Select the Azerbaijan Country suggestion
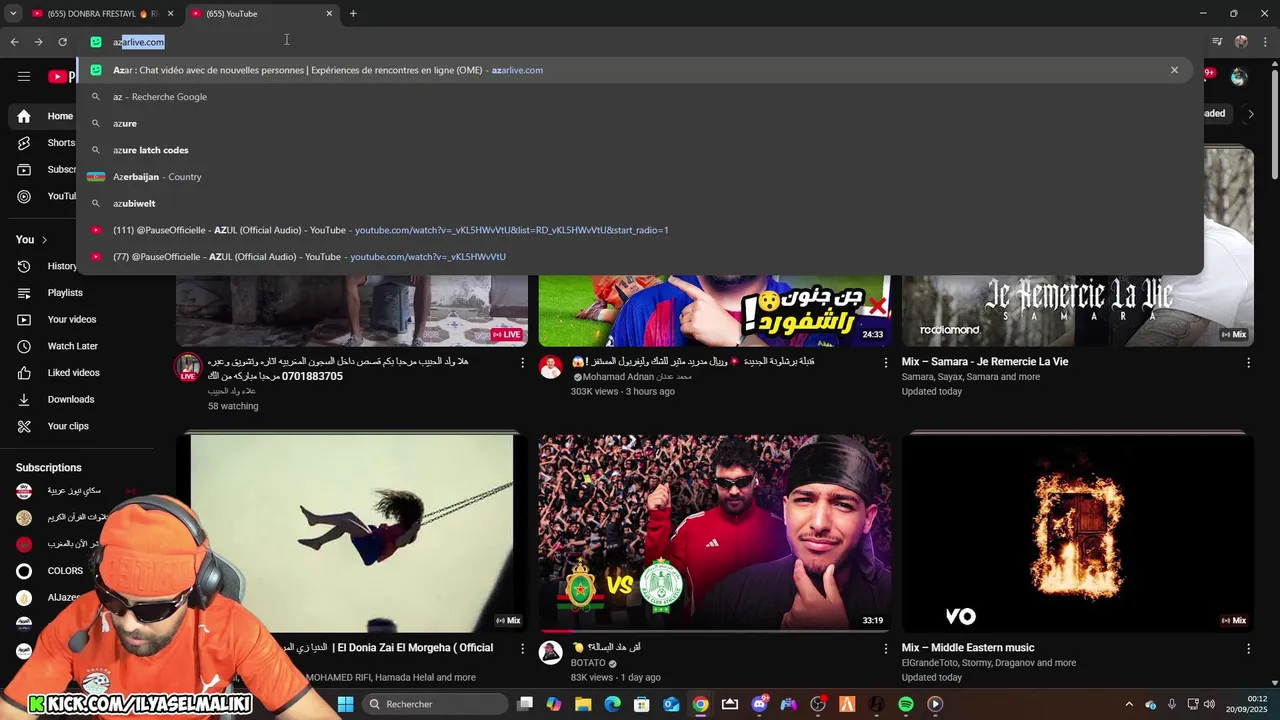The width and height of the screenshot is (1280, 720). pyautogui.click(x=640, y=177)
